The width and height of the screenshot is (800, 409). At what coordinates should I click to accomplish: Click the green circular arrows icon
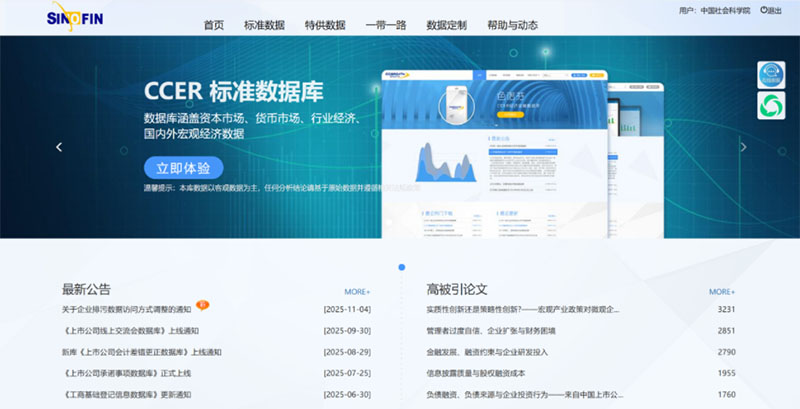[771, 105]
